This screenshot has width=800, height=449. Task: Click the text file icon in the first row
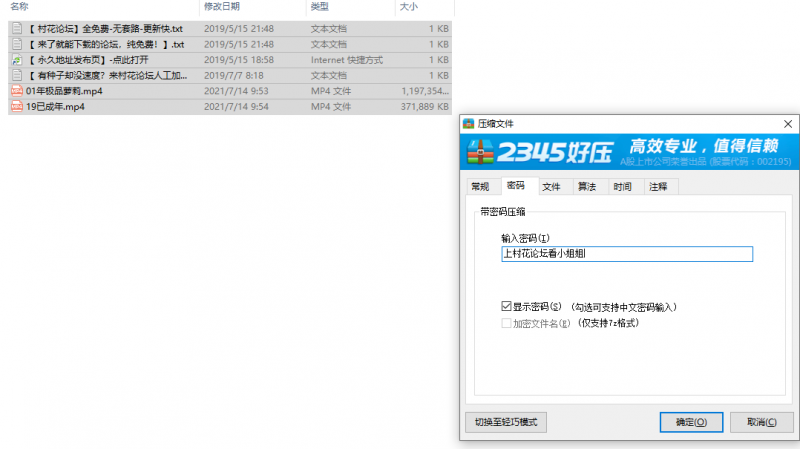click(16, 29)
